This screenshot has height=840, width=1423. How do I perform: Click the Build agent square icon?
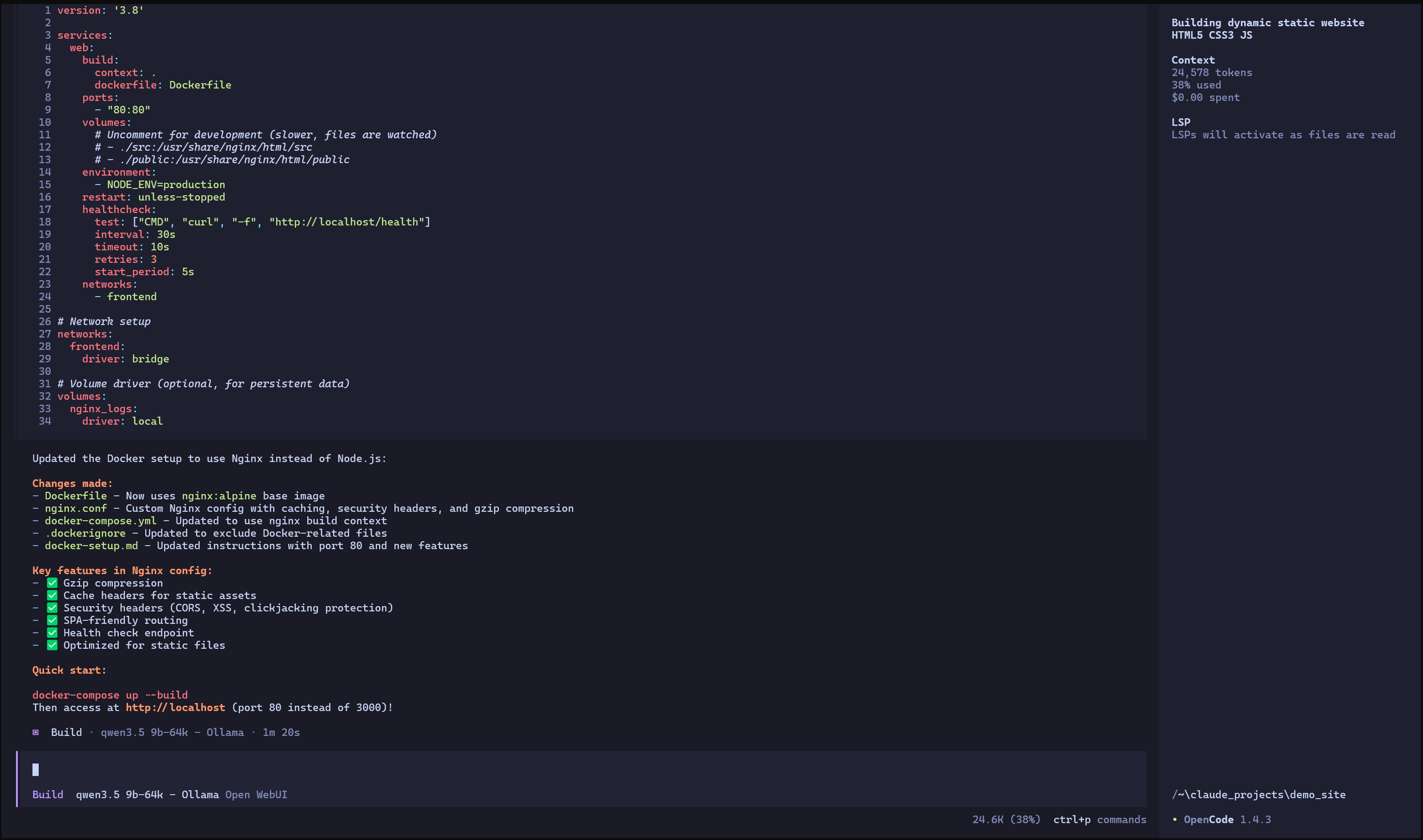36,732
